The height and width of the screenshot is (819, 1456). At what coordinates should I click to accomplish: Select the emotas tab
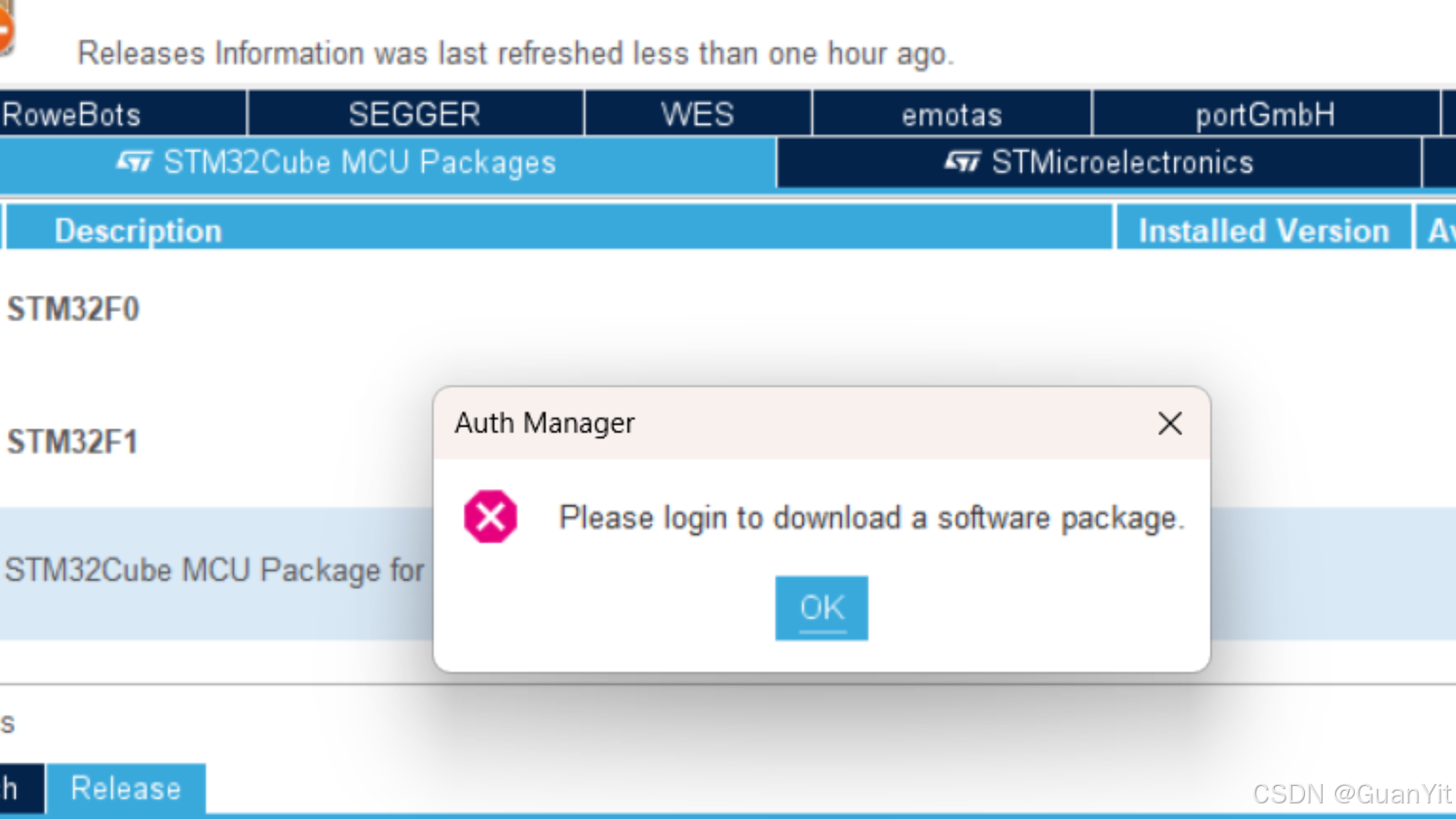coord(952,114)
